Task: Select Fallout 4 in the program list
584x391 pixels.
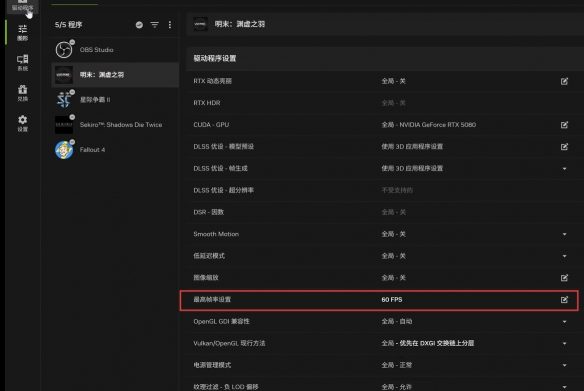Action: tap(115, 149)
